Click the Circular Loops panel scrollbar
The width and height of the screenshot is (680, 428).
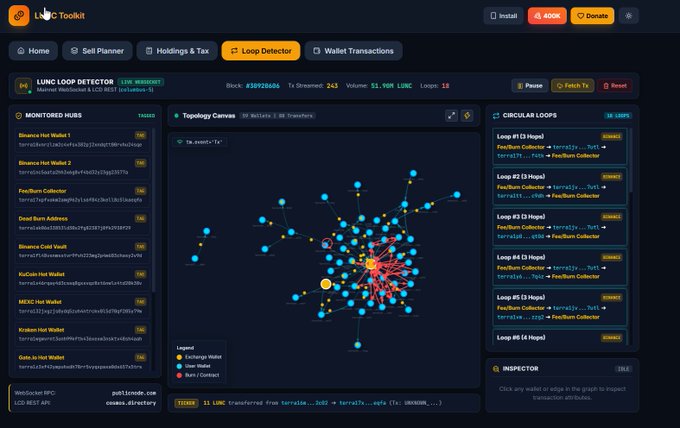coord(631,160)
